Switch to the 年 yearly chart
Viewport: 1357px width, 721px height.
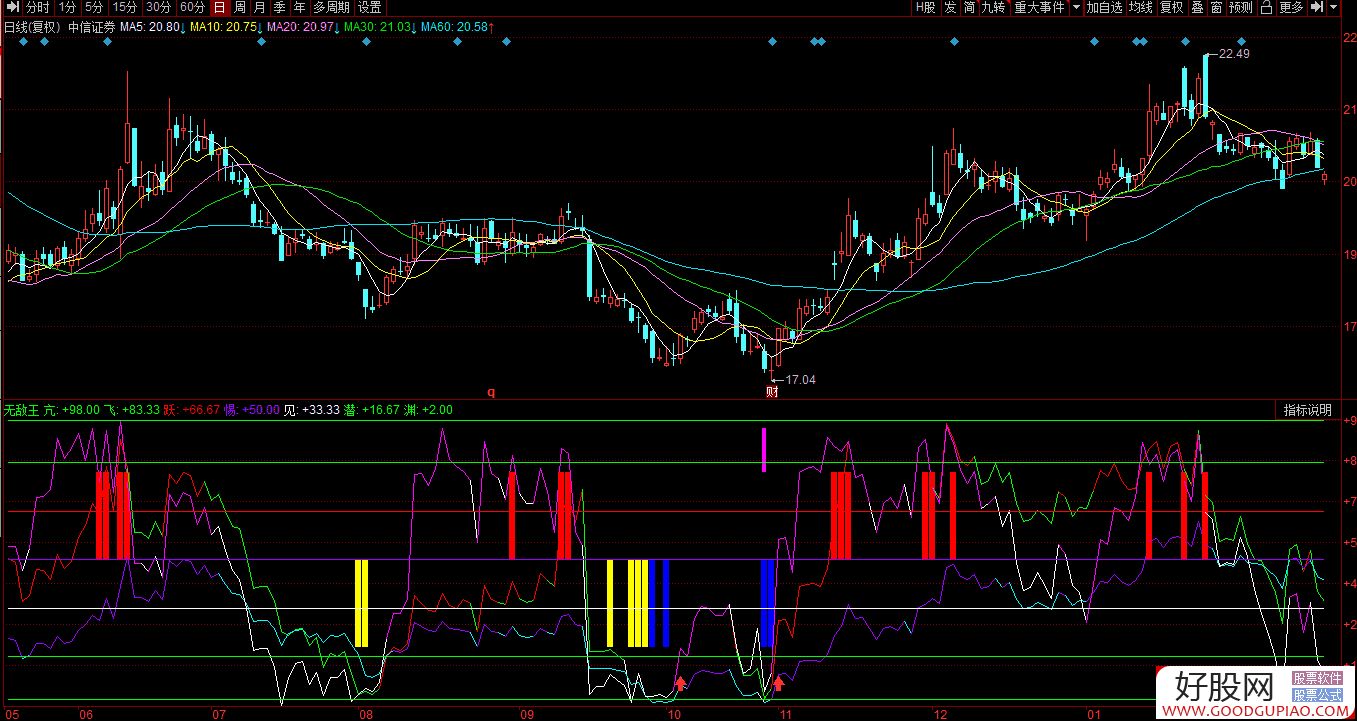pos(300,8)
